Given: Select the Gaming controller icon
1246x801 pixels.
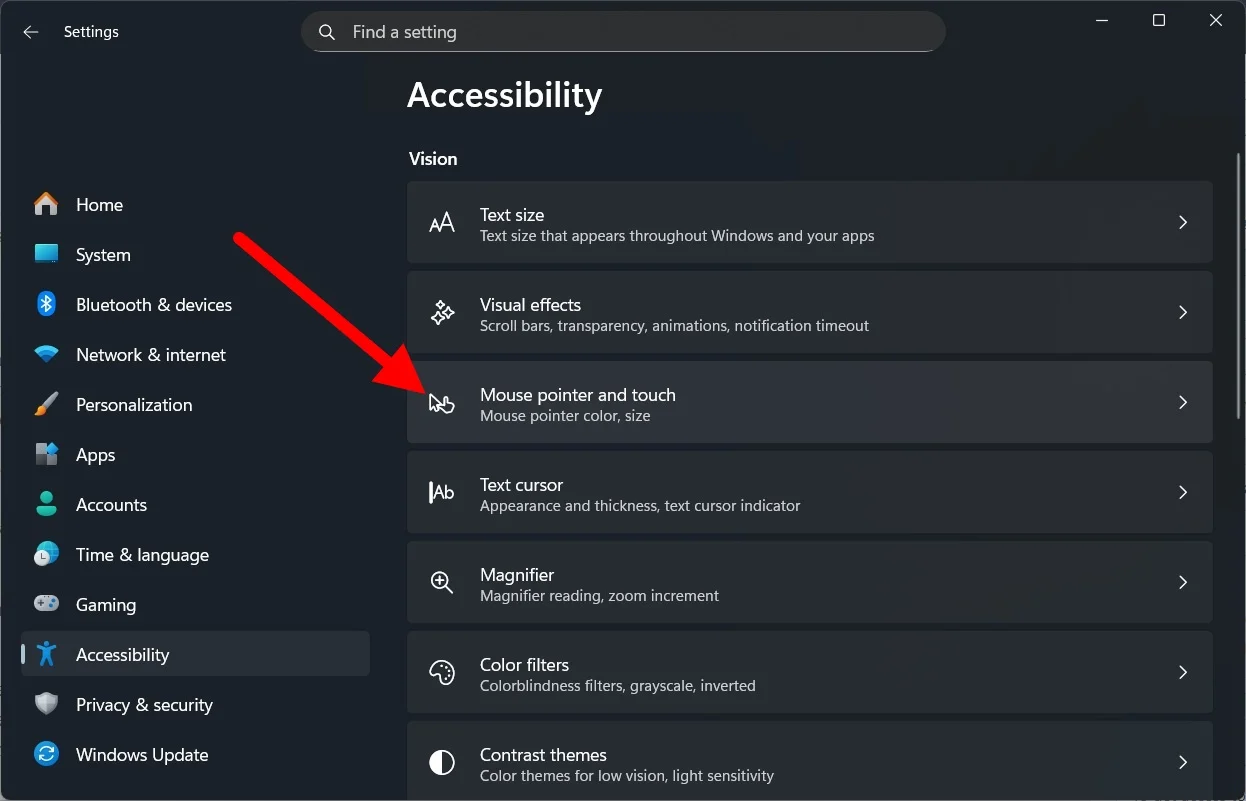Looking at the screenshot, I should (46, 604).
